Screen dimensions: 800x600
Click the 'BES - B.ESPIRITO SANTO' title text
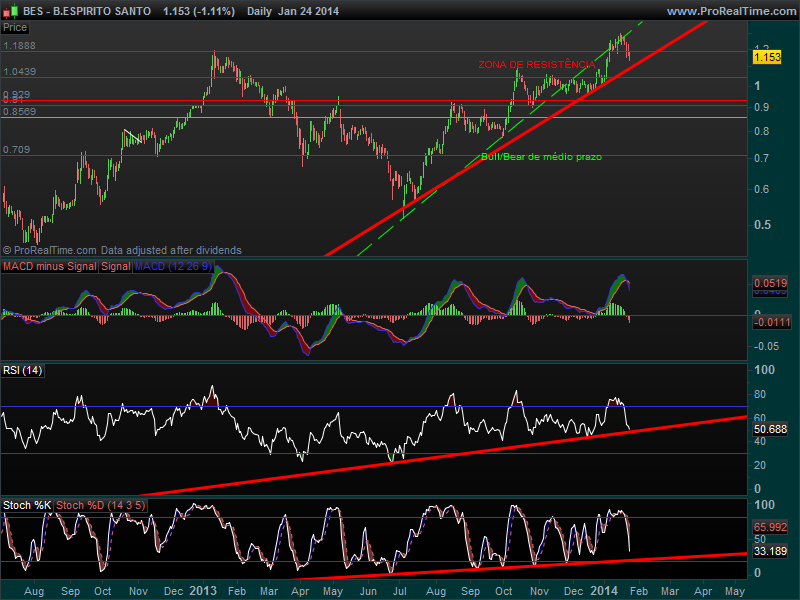pos(87,11)
